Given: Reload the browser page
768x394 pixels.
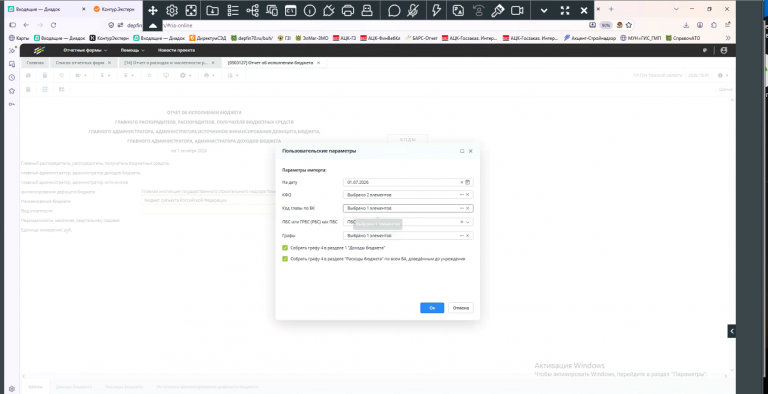Looking at the screenshot, I should pyautogui.click(x=53, y=25).
